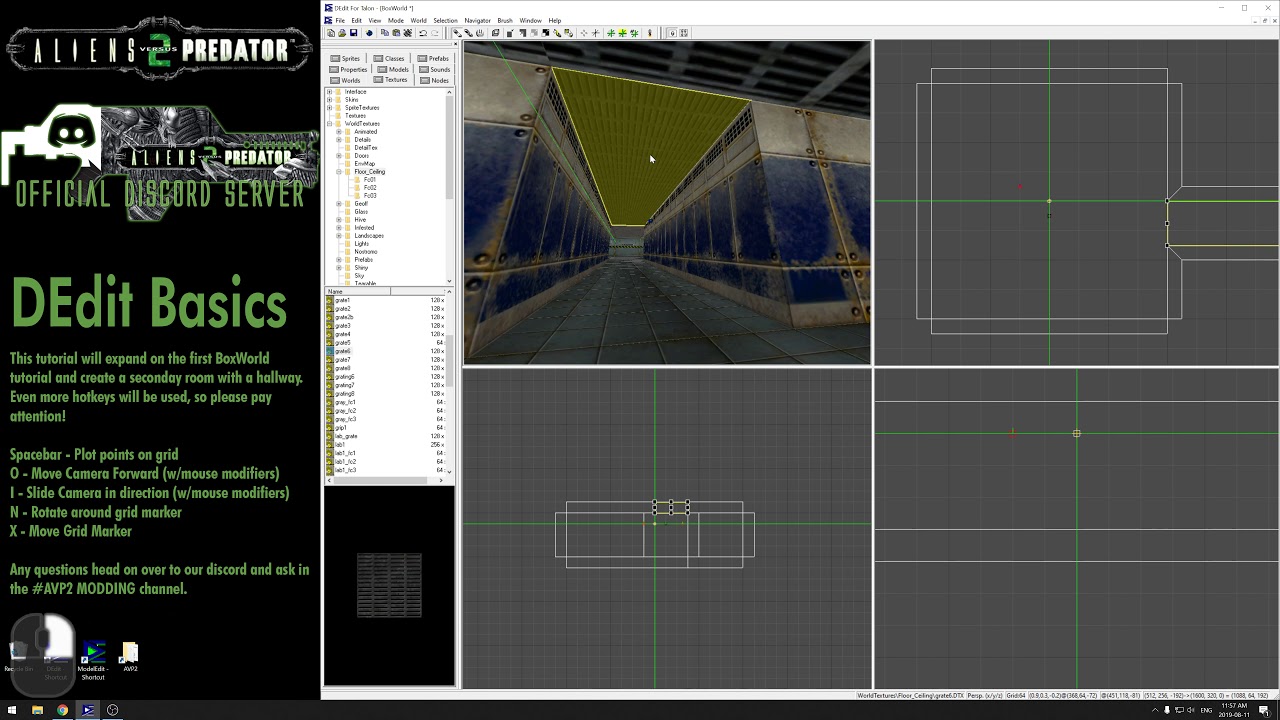Click the Windows Start button
Viewport: 1280px width, 720px height.
tap(12, 710)
